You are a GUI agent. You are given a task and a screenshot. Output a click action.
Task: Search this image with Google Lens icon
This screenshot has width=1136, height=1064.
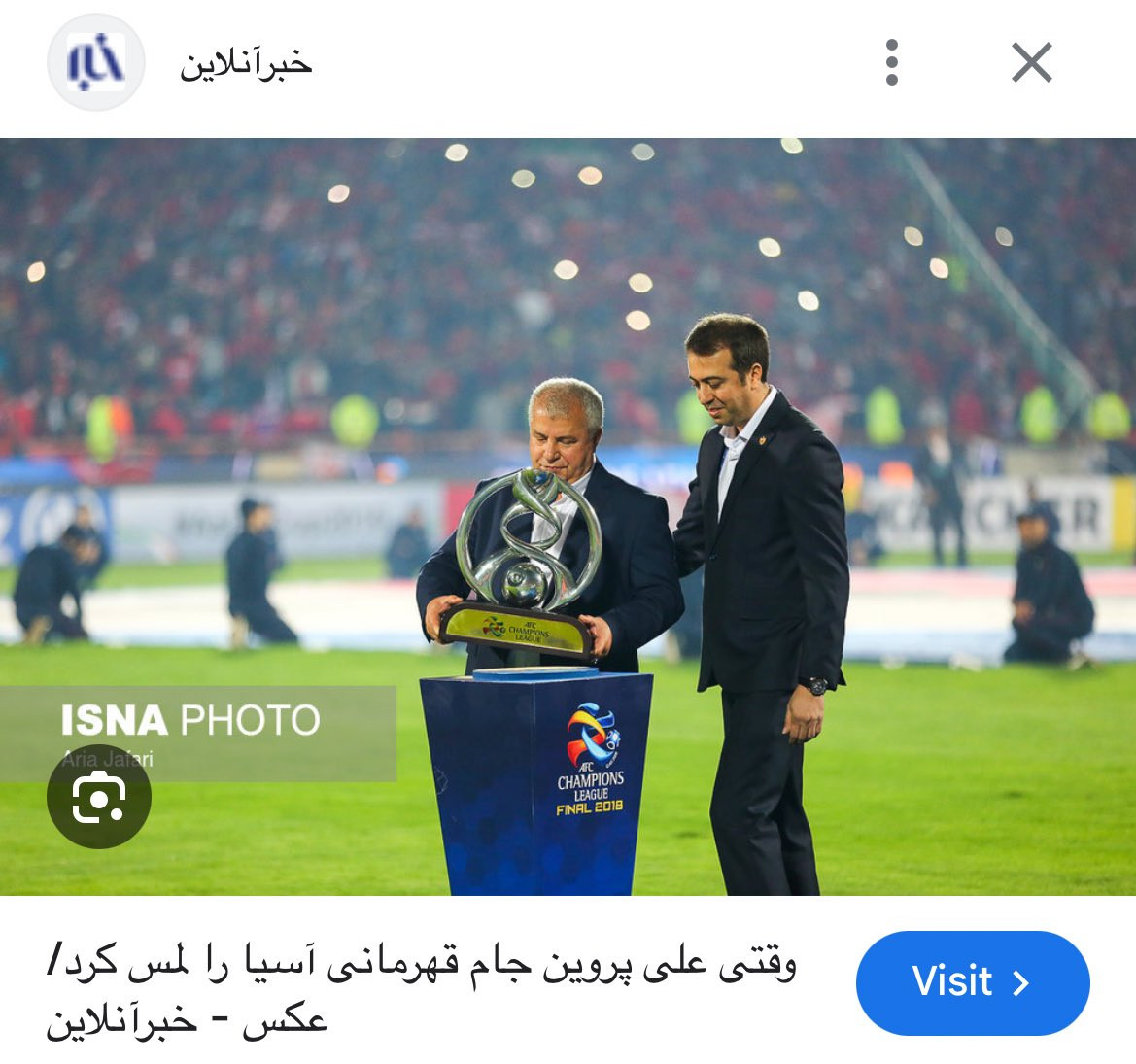[98, 796]
